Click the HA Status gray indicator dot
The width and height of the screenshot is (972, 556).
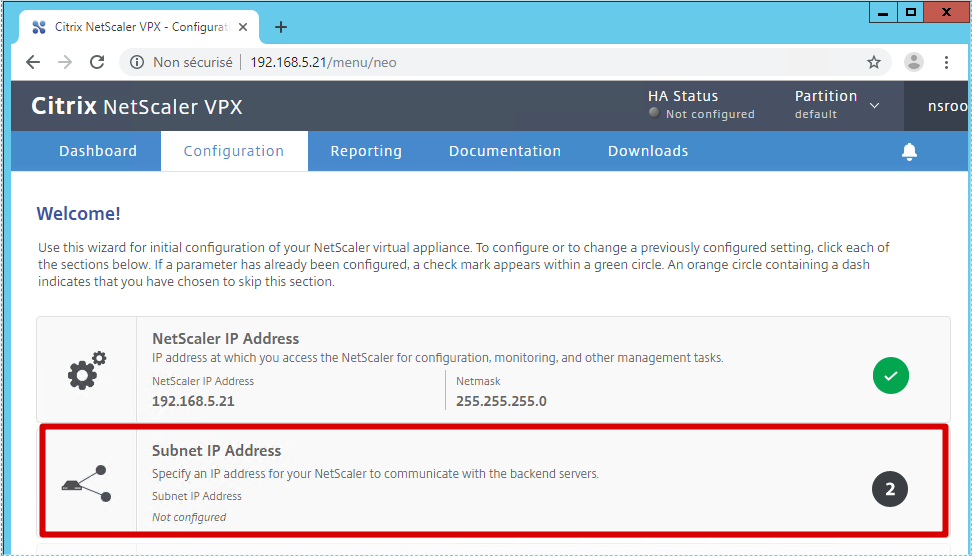click(x=653, y=113)
